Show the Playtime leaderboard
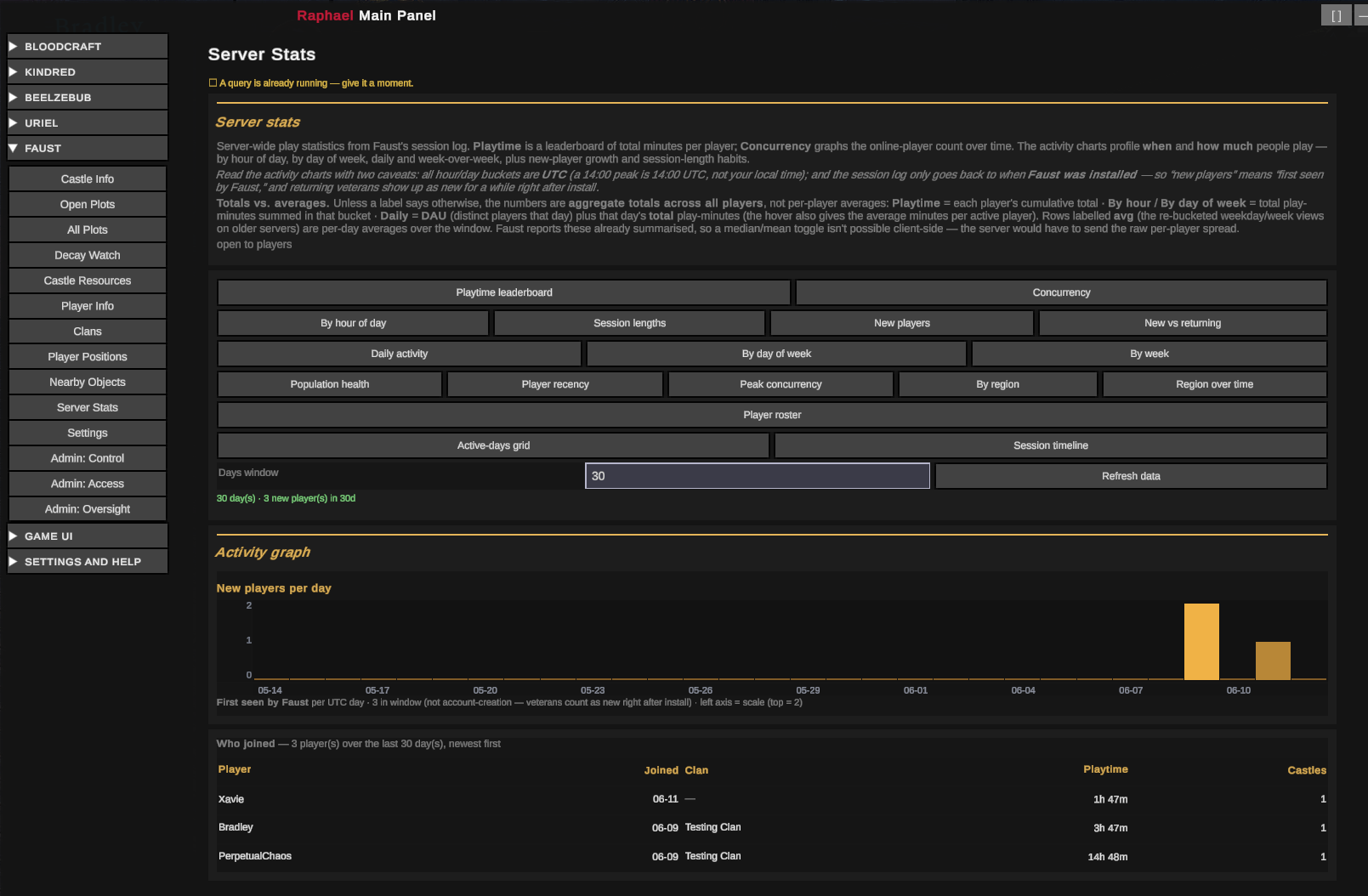 tap(504, 292)
